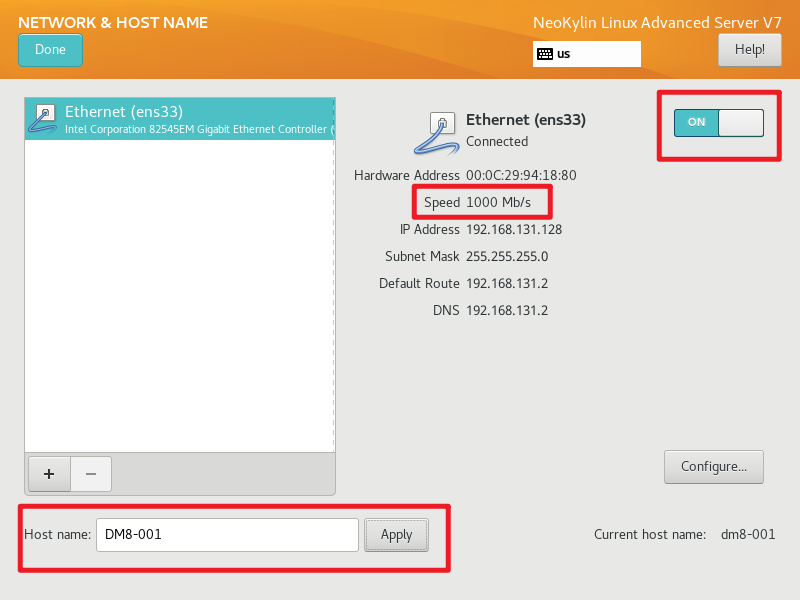
Task: Click the Done button
Action: [x=50, y=50]
